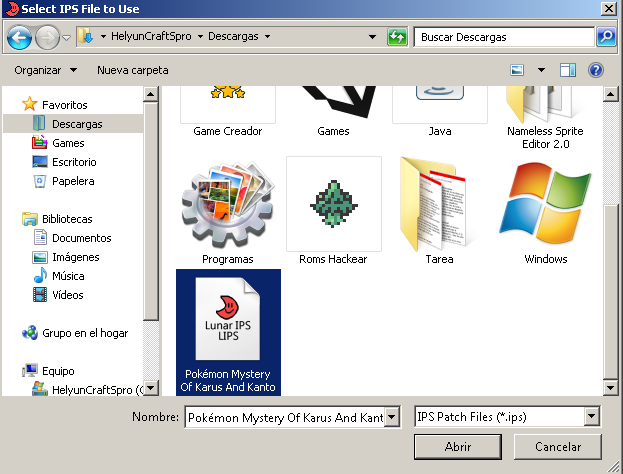Viewport: 623px width, 474px height.
Task: Click the help question mark icon
Action: pos(596,70)
